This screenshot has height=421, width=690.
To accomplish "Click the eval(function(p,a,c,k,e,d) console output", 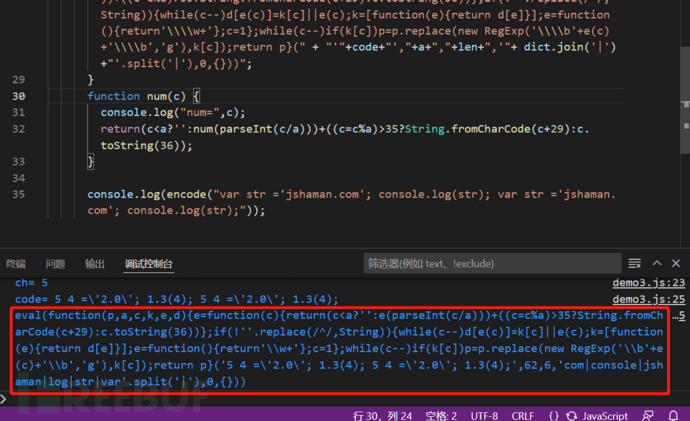I will click(x=339, y=348).
